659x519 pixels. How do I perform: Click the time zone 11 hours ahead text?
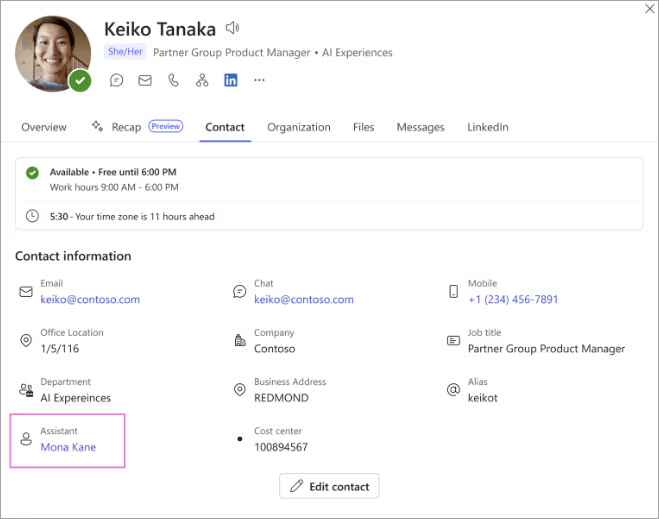point(132,216)
